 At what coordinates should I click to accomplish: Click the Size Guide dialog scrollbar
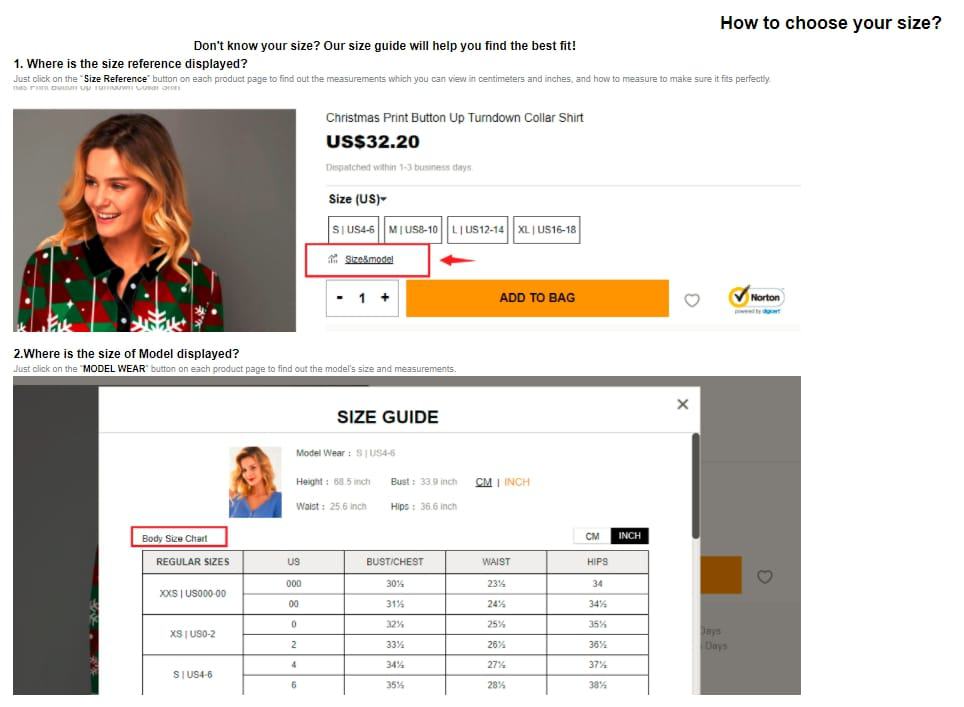[696, 486]
